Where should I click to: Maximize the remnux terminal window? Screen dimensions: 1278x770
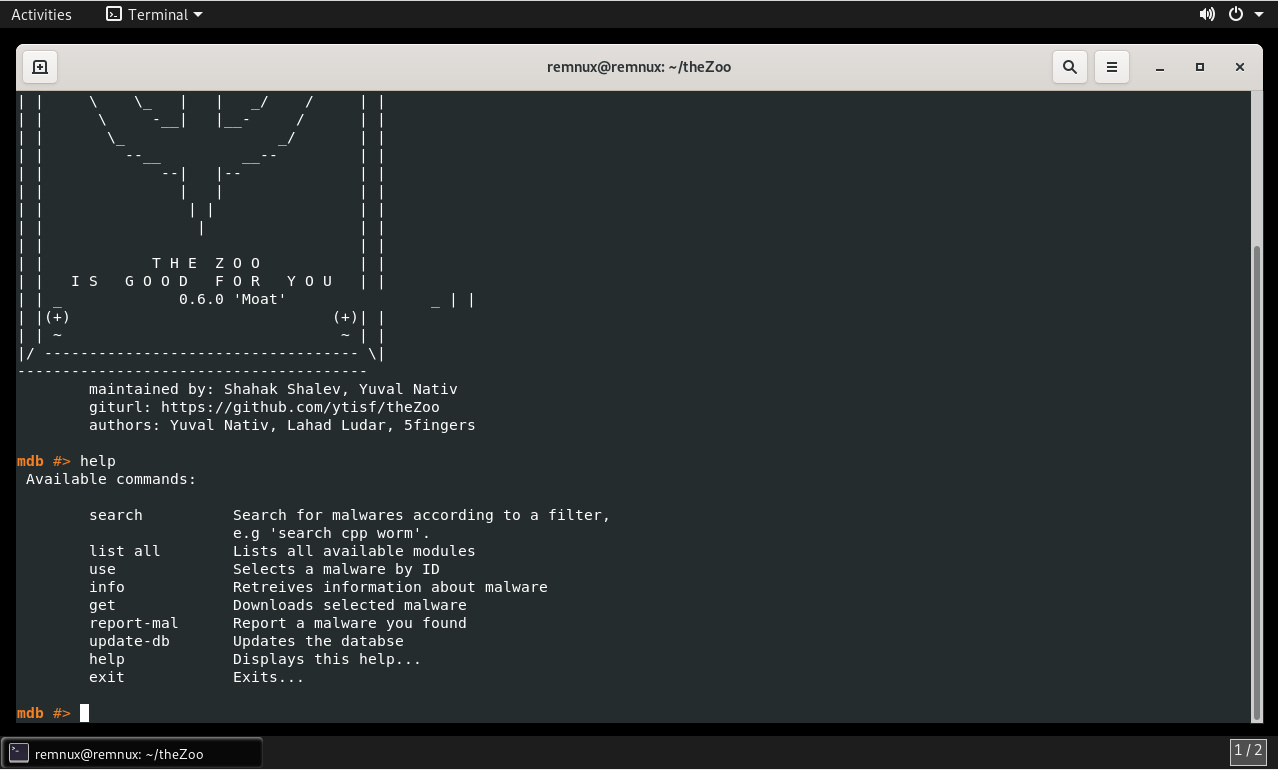click(1199, 67)
